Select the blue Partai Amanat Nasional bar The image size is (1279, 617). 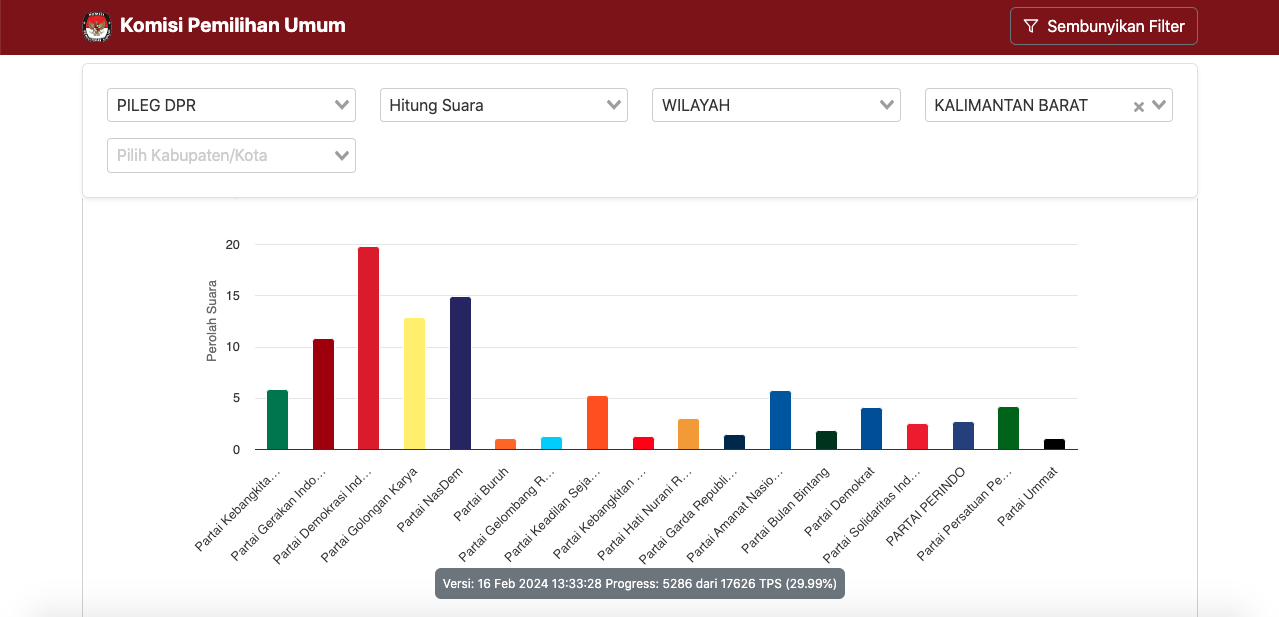point(780,420)
